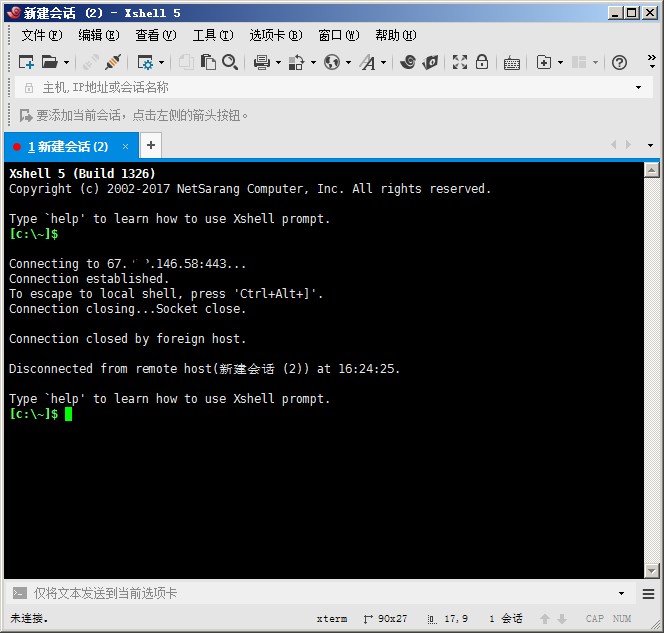Expand the New tab group dropdown arrow
The width and height of the screenshot is (664, 633).
click(x=560, y=63)
